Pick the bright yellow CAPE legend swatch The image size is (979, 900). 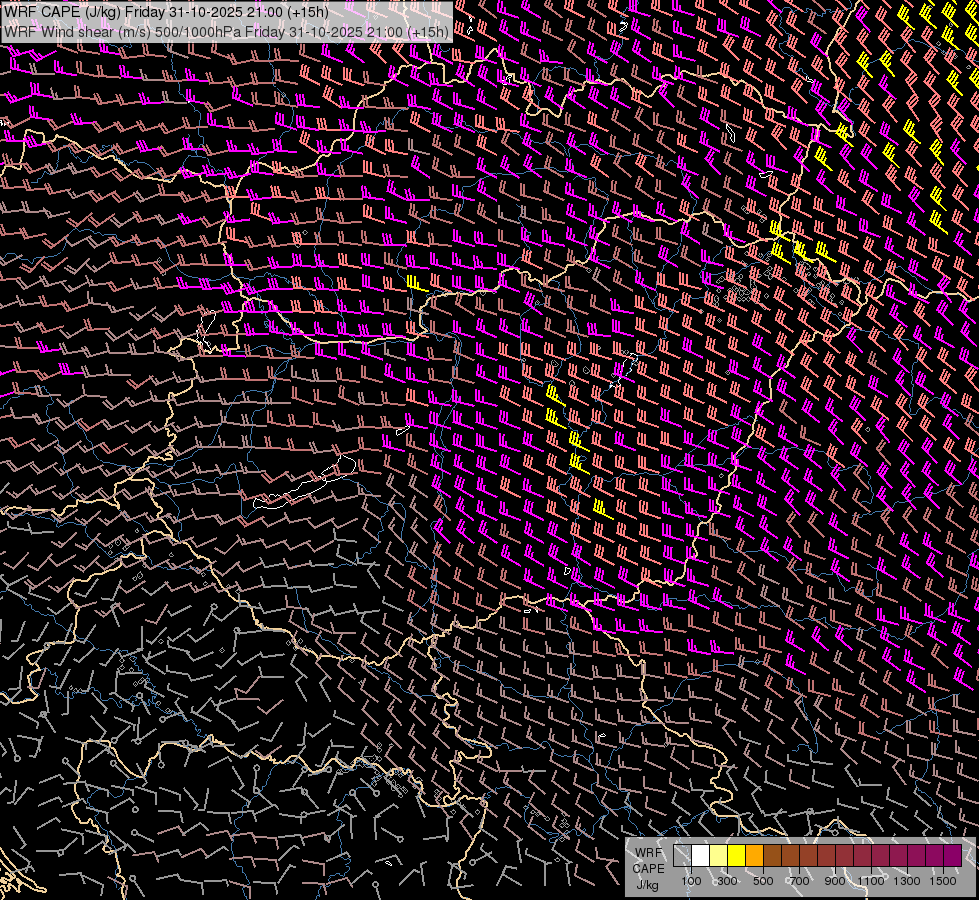click(737, 855)
